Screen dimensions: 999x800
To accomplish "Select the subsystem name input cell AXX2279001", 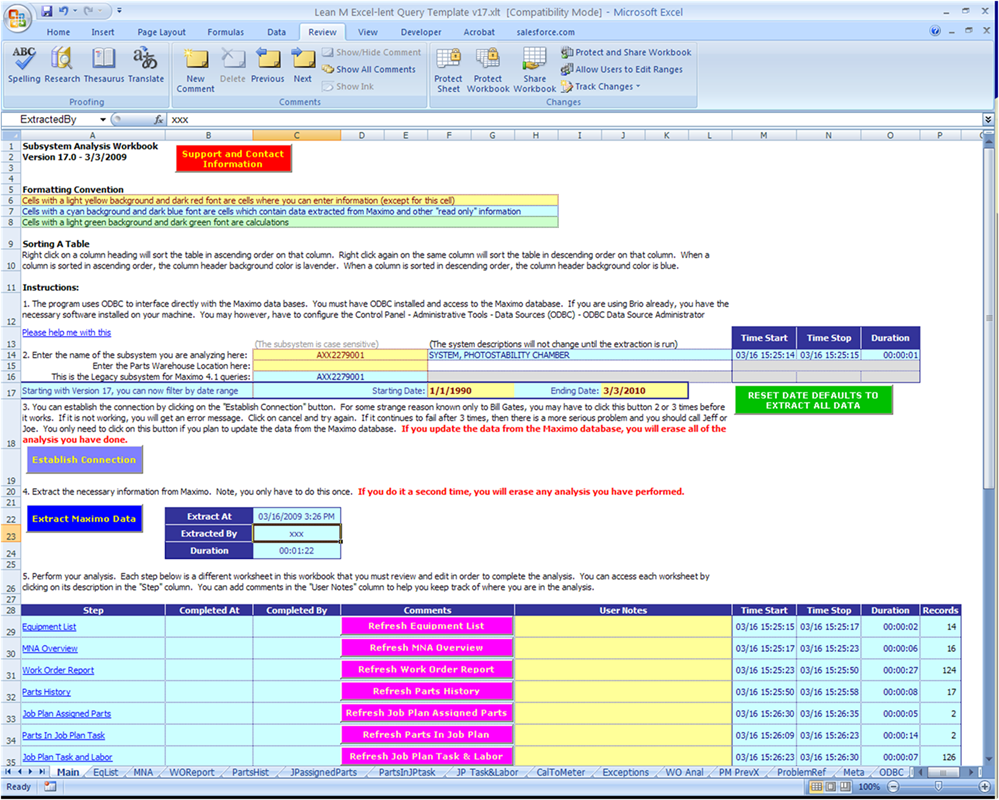I will pyautogui.click(x=340, y=355).
